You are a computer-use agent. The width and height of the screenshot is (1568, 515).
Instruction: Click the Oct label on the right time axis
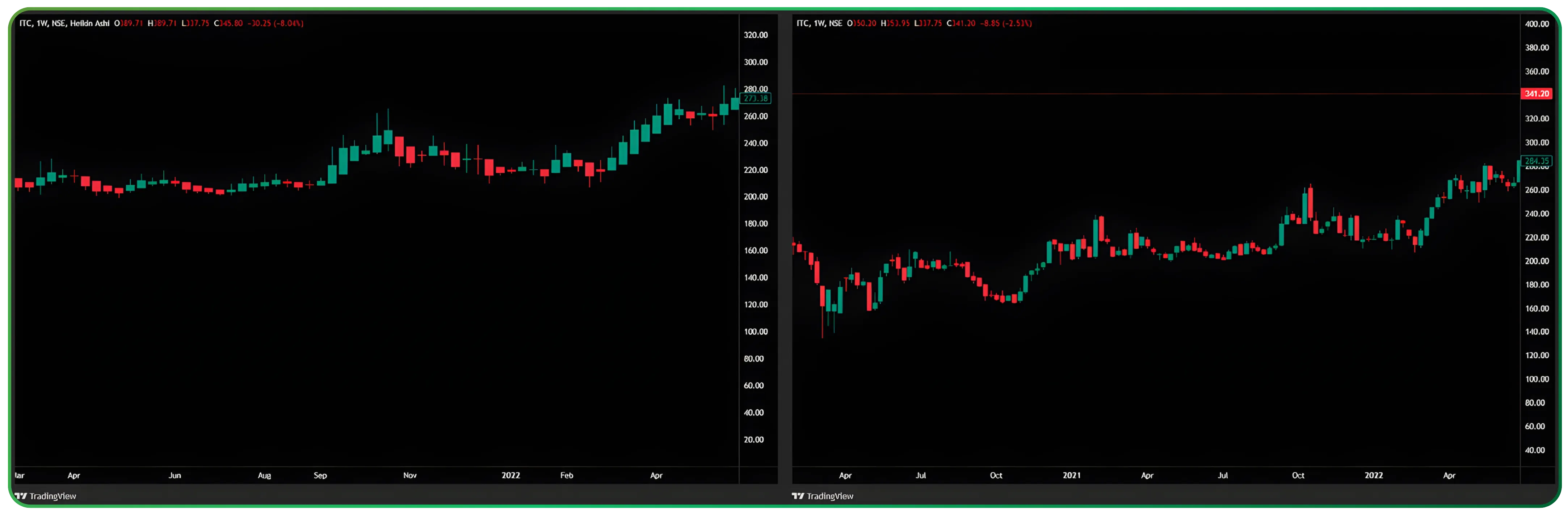tap(996, 476)
